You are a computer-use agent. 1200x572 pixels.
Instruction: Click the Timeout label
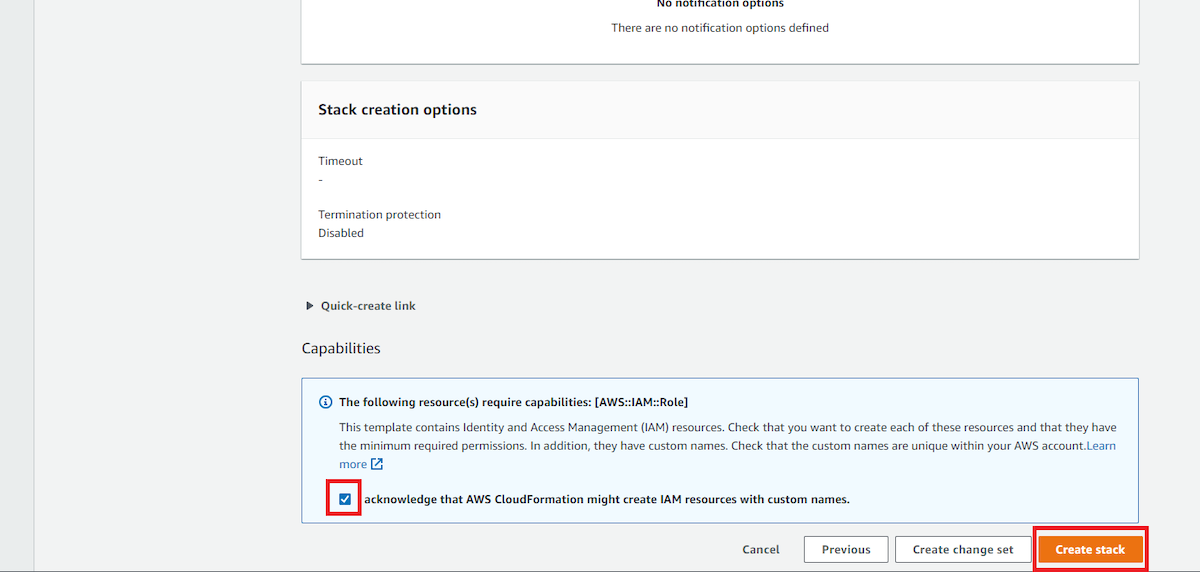tap(340, 161)
